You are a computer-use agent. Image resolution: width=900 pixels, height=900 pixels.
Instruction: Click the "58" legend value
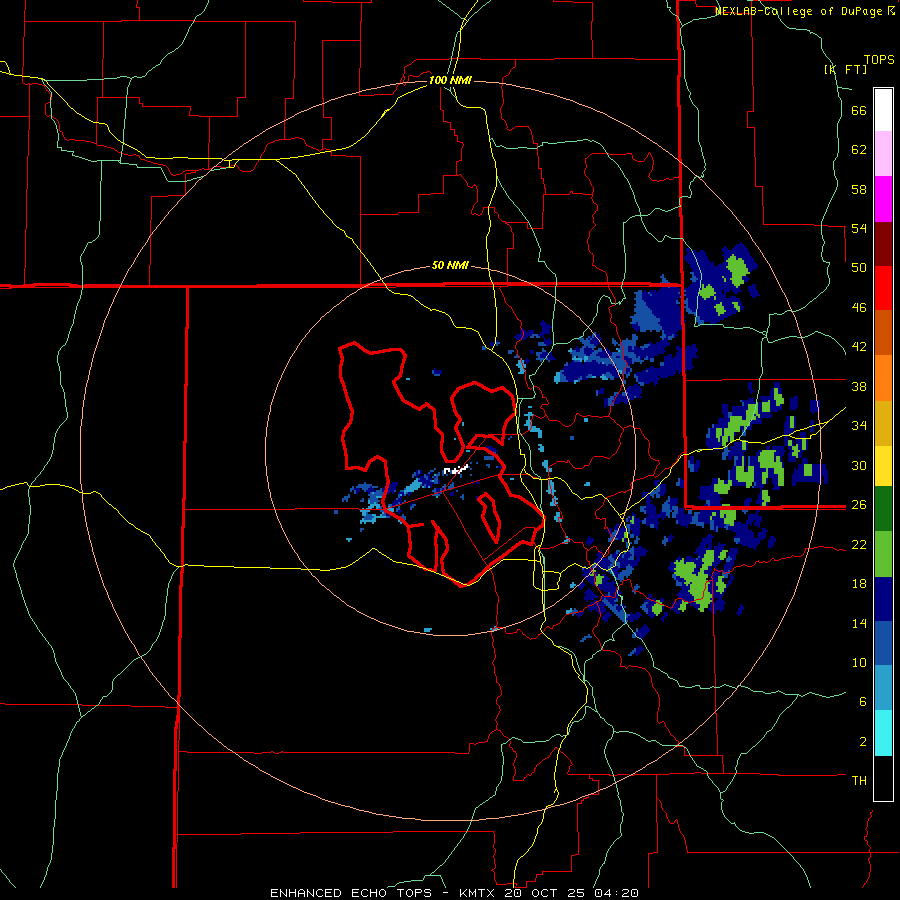coord(859,189)
